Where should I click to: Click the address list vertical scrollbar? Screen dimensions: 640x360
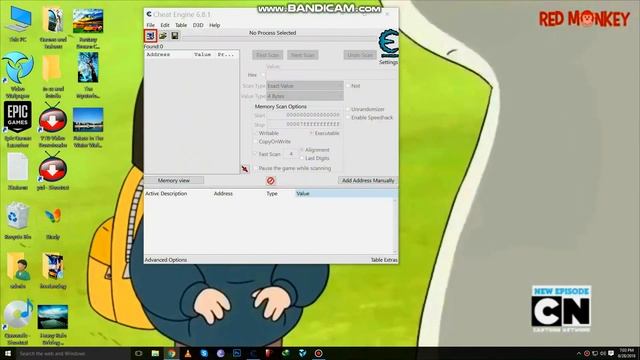(395, 226)
